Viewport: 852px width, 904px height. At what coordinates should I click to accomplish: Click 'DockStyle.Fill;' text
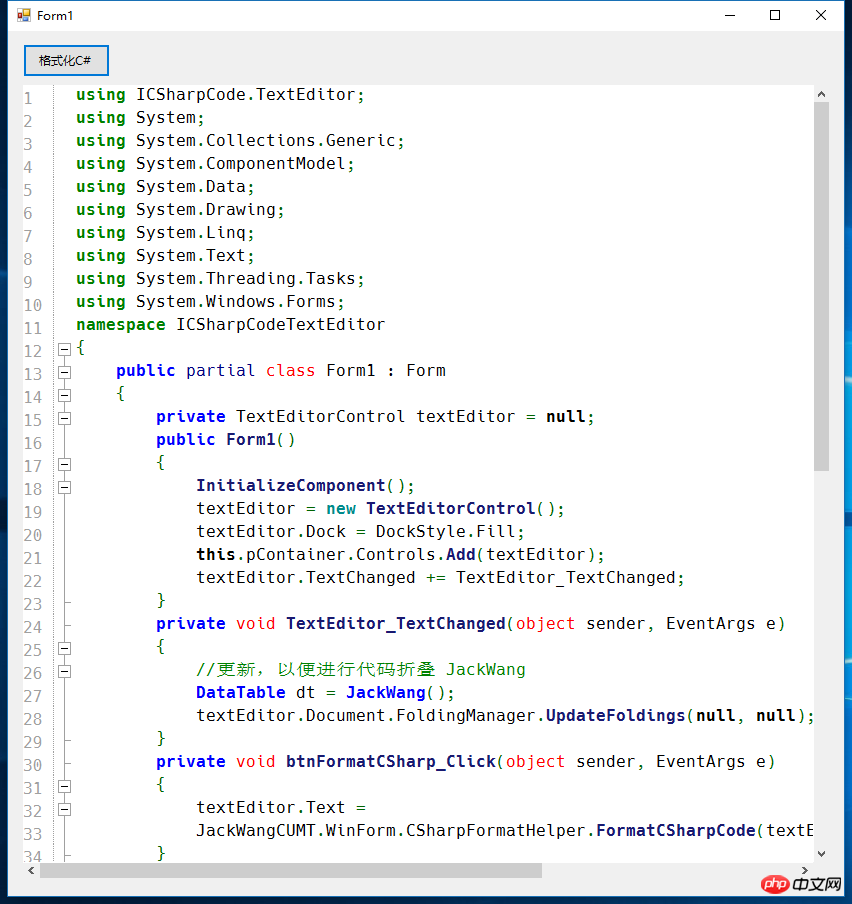click(x=450, y=532)
